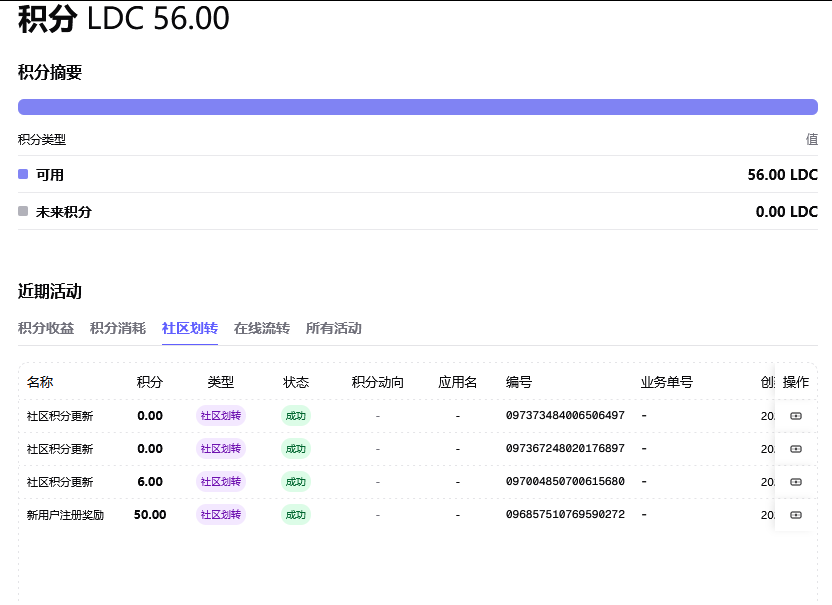Open action icon for row 096857510769590272

coord(795,515)
